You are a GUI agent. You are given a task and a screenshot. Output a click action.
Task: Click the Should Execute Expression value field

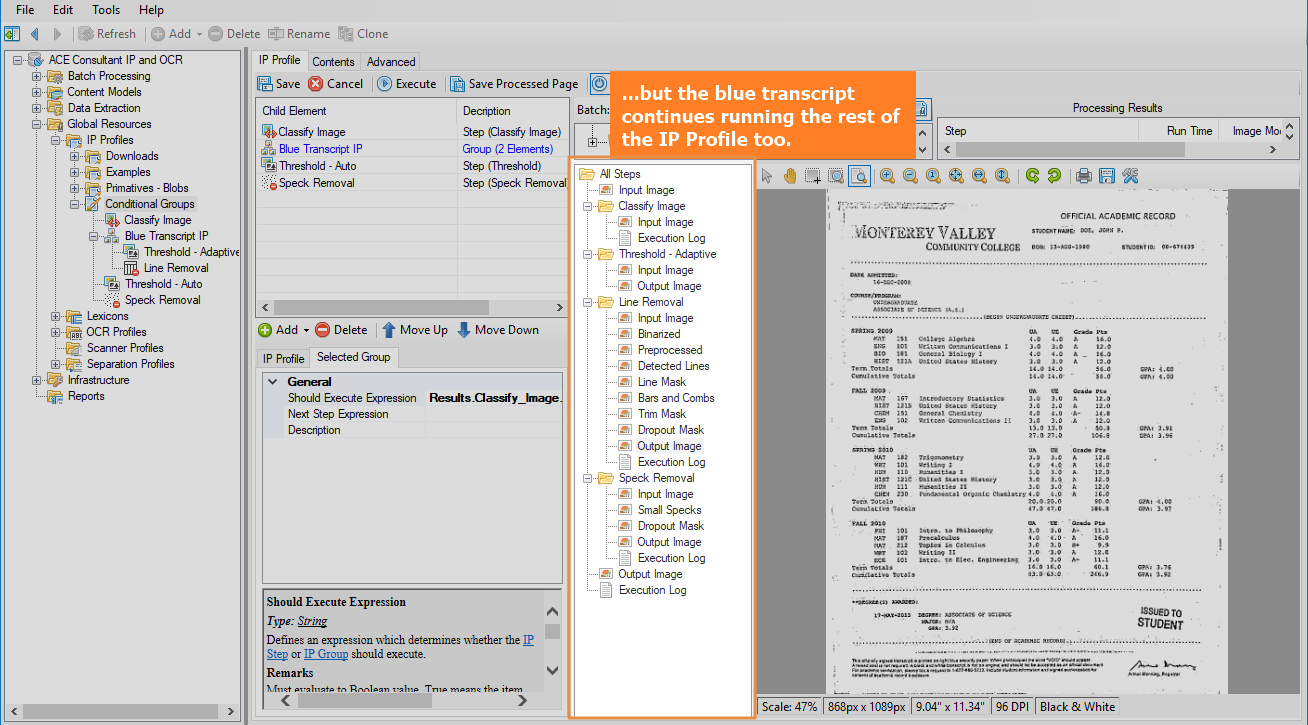pyautogui.click(x=495, y=398)
